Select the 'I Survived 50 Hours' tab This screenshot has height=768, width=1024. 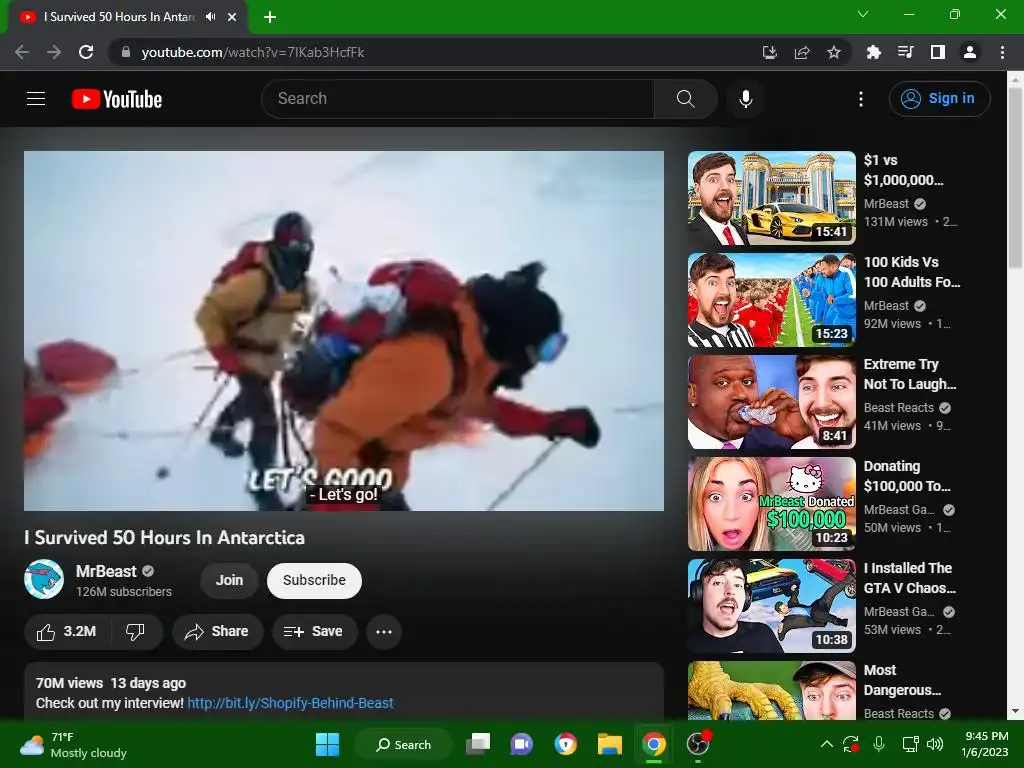120,17
